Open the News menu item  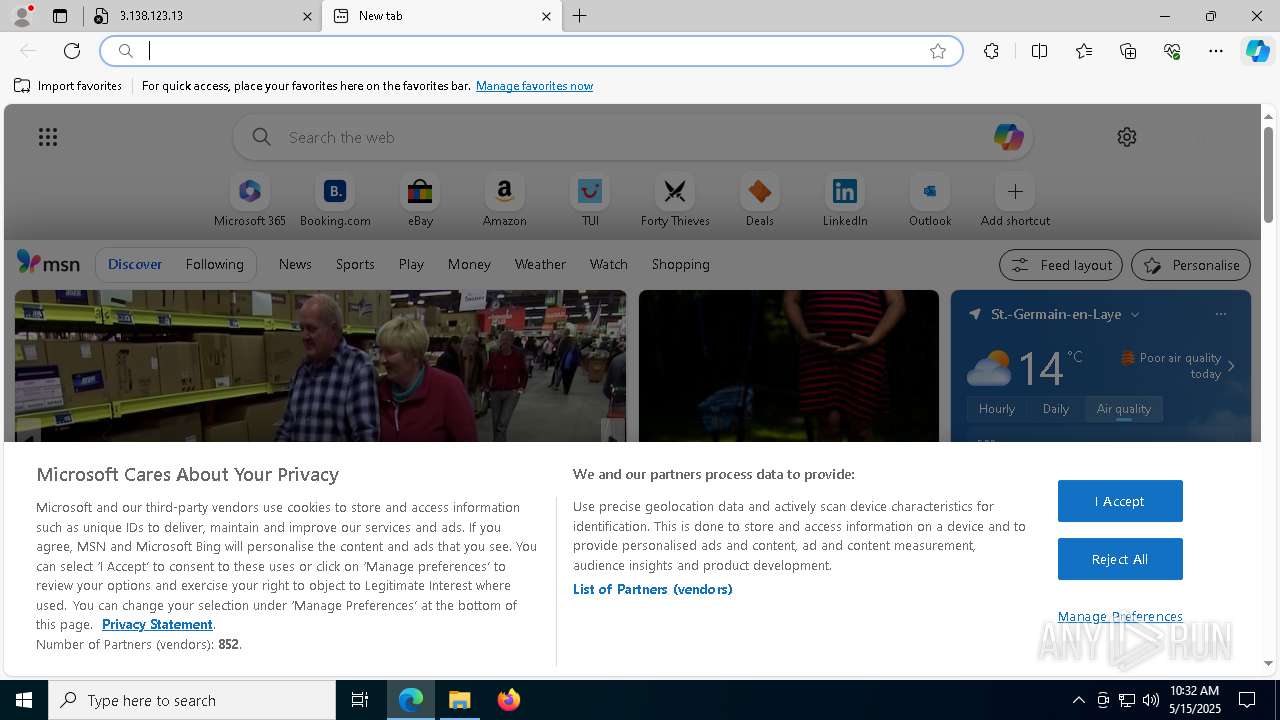(295, 264)
